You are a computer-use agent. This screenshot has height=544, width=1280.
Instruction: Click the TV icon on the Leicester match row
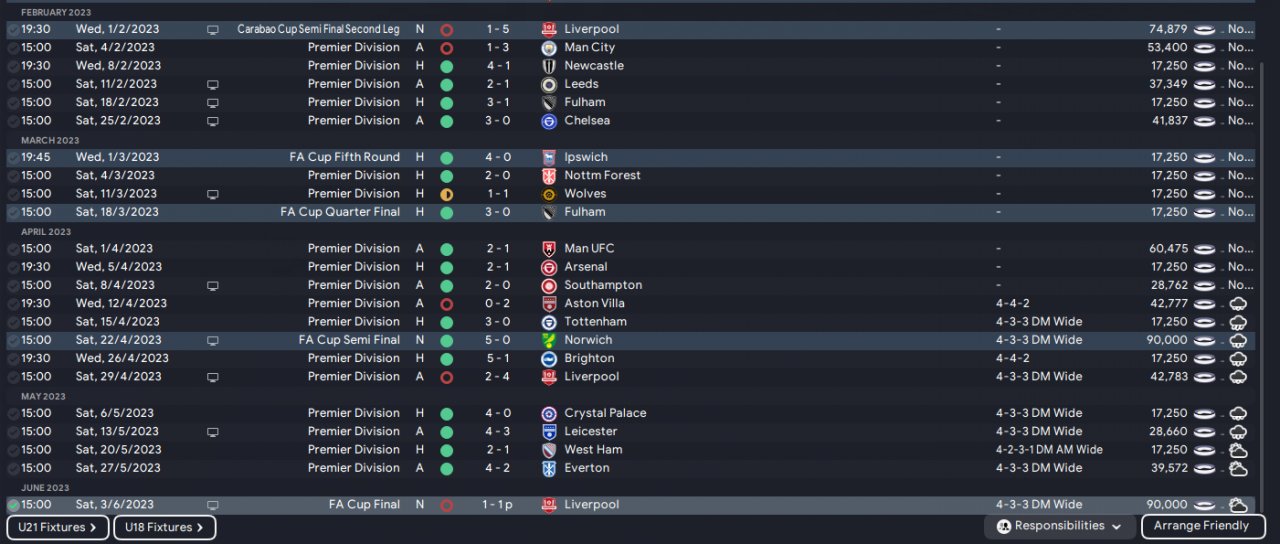[x=212, y=432]
